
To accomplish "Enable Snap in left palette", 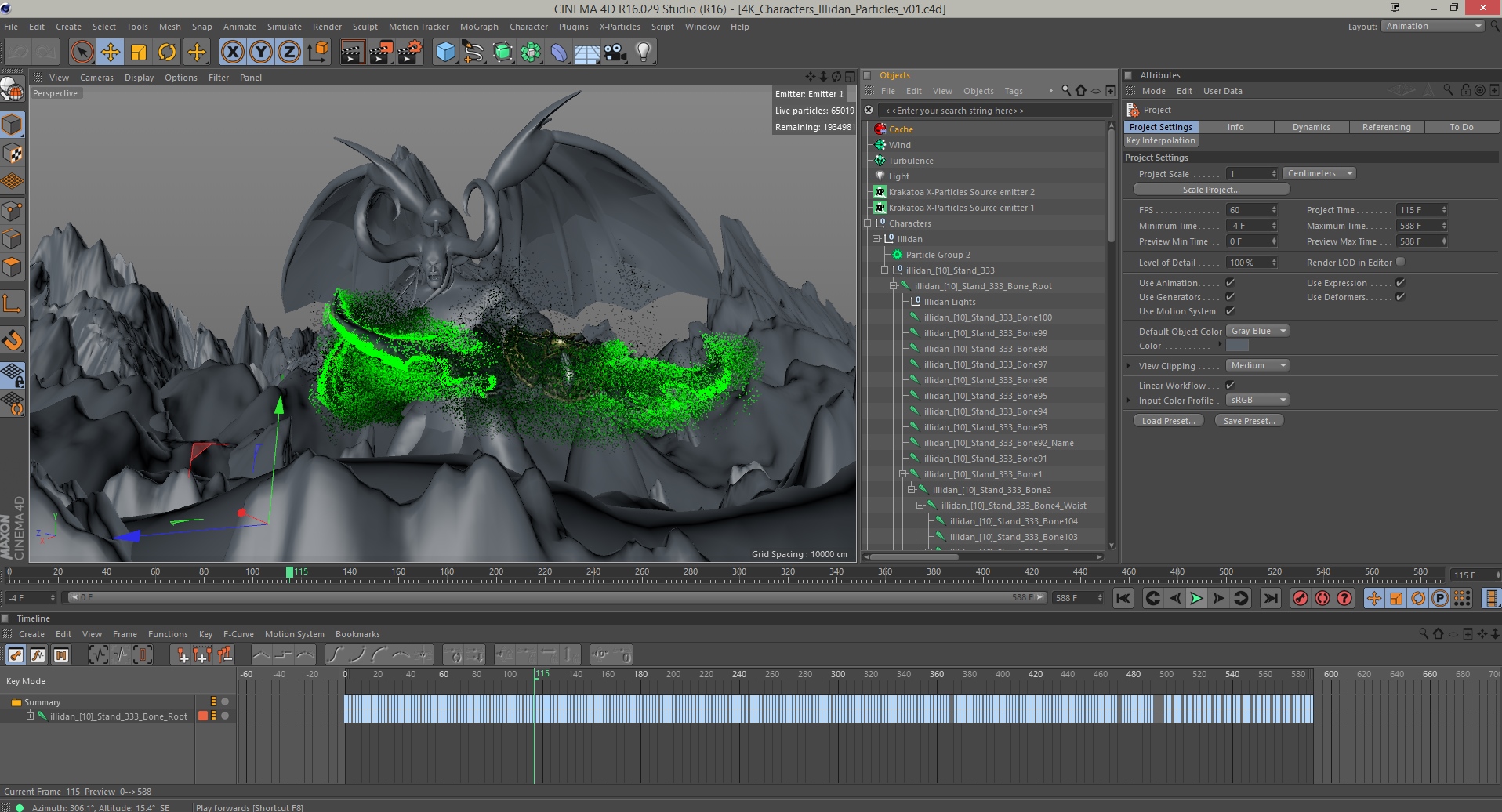I will tap(13, 339).
